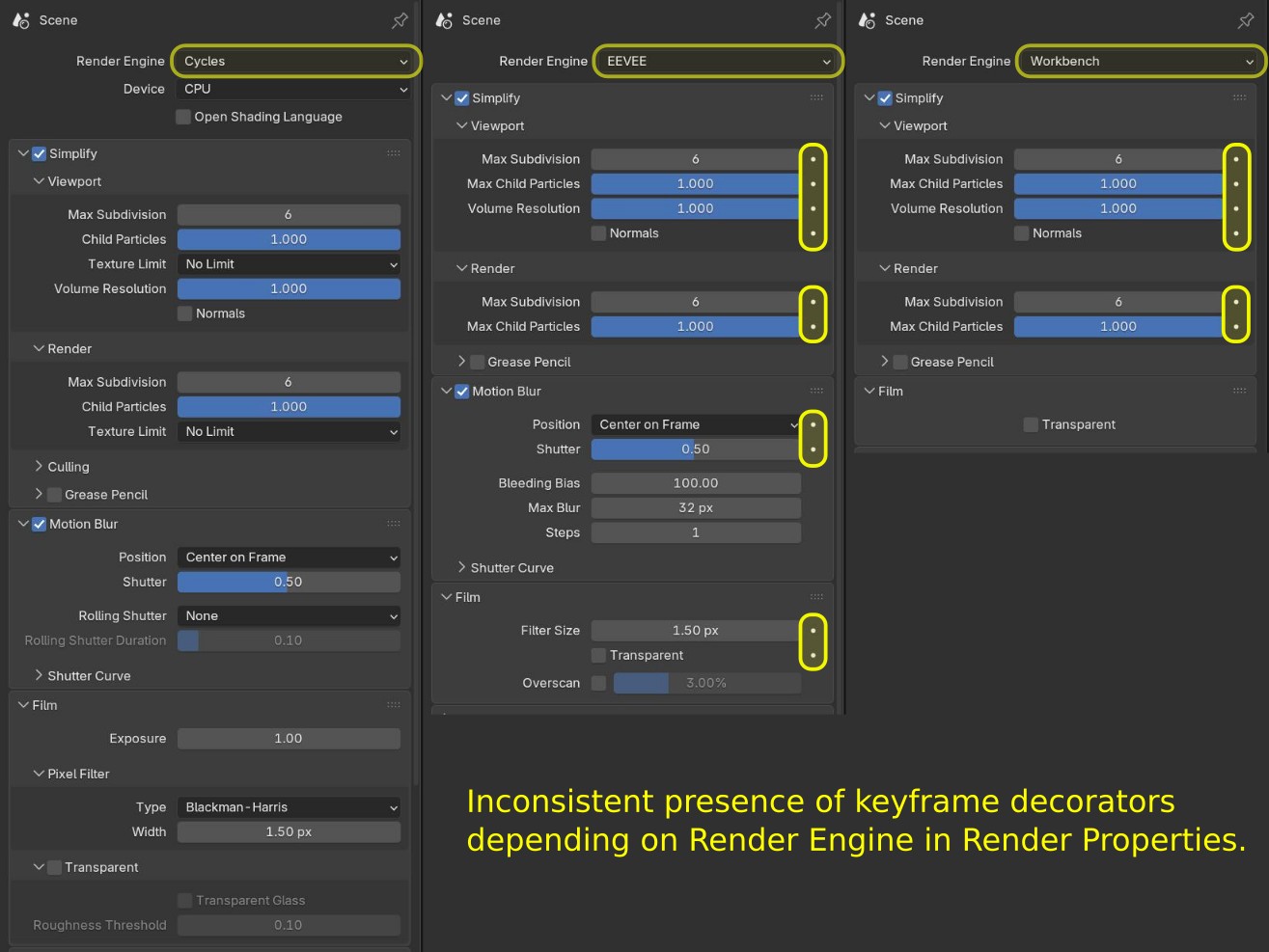Click the drag handle of Workbench Film panel
The height and width of the screenshot is (952, 1269).
coord(1239,392)
